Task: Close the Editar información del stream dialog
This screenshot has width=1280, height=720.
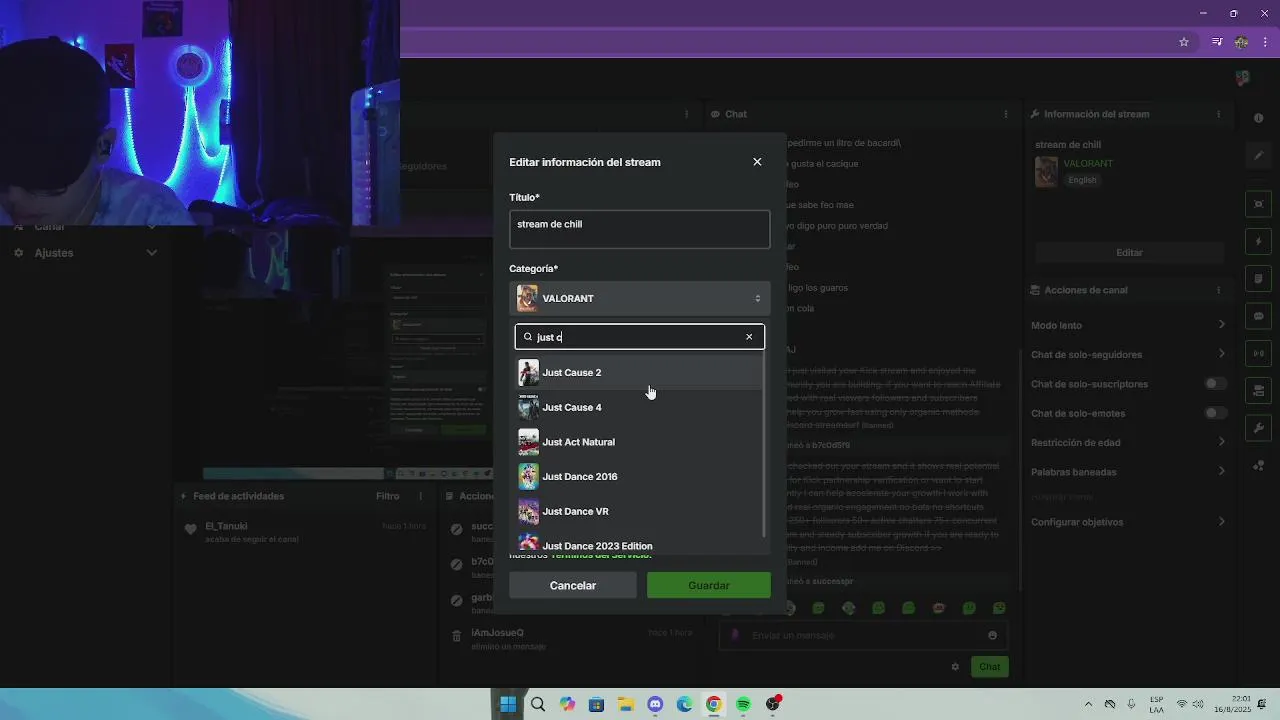Action: [757, 162]
